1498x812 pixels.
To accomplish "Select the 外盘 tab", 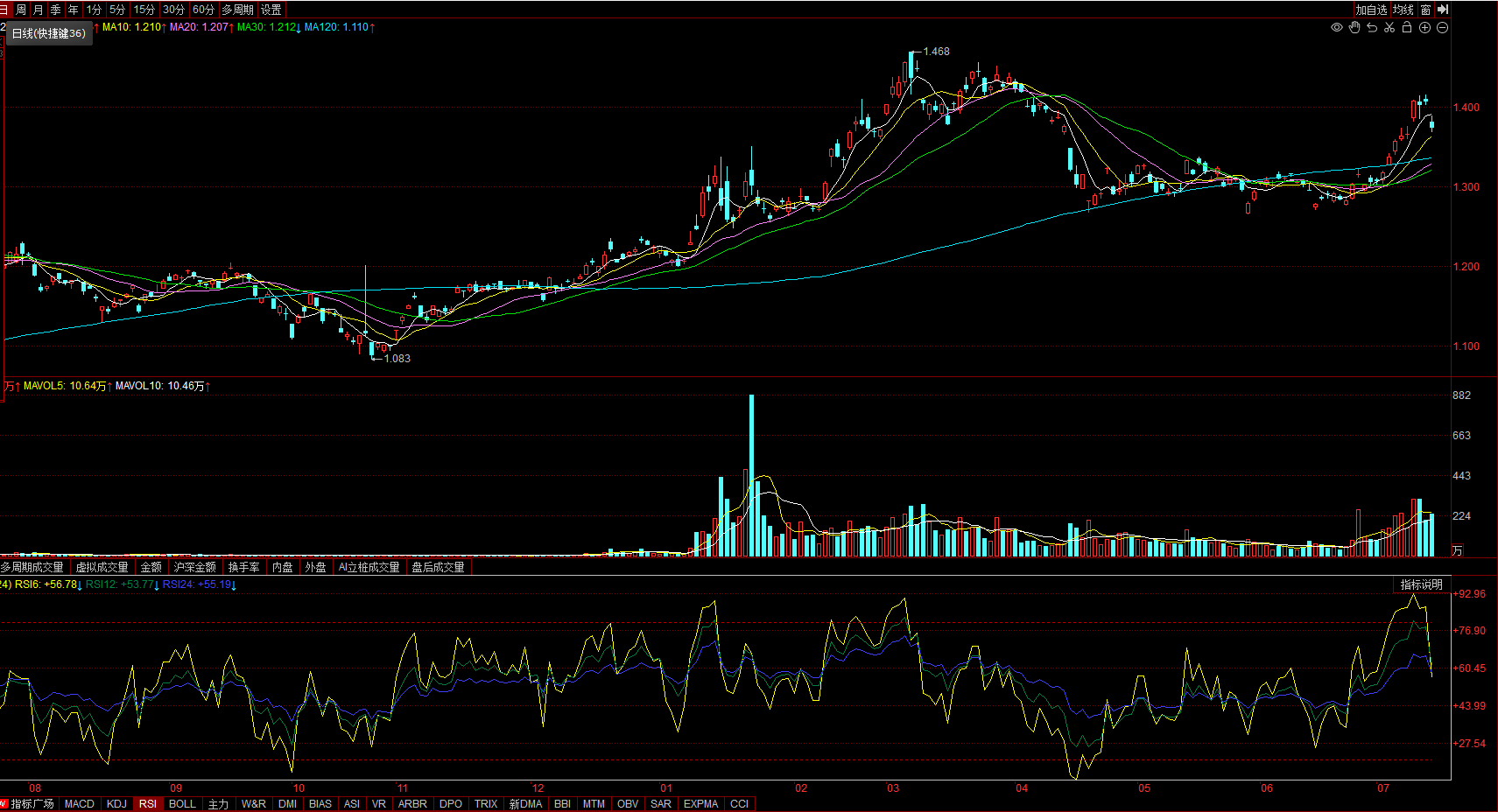I will pos(316,567).
